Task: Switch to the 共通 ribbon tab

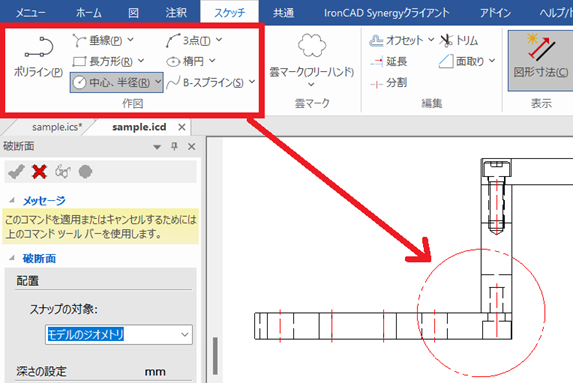Action: (284, 13)
